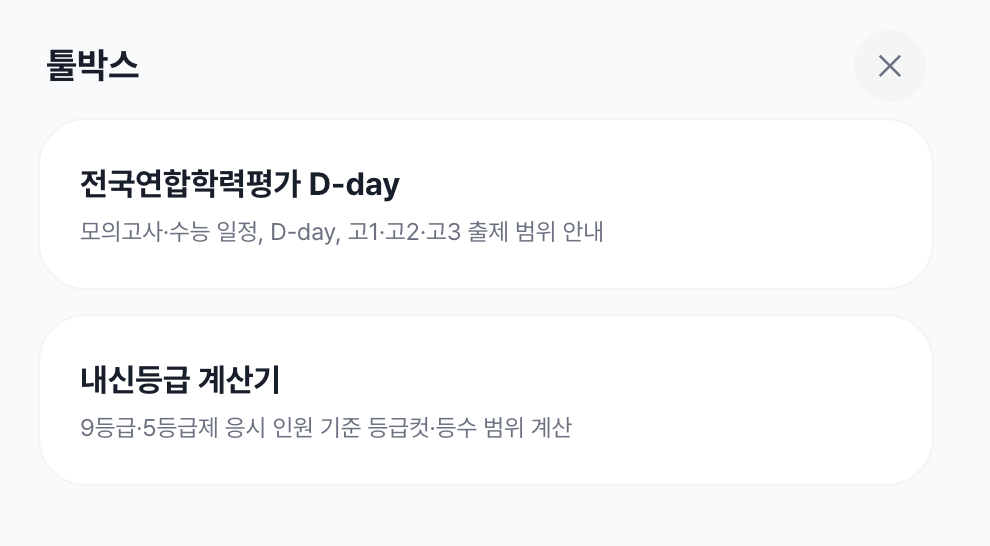Select the 모의고사·수능 일정 description line
Viewport: 990px width, 546px height.
tap(342, 232)
